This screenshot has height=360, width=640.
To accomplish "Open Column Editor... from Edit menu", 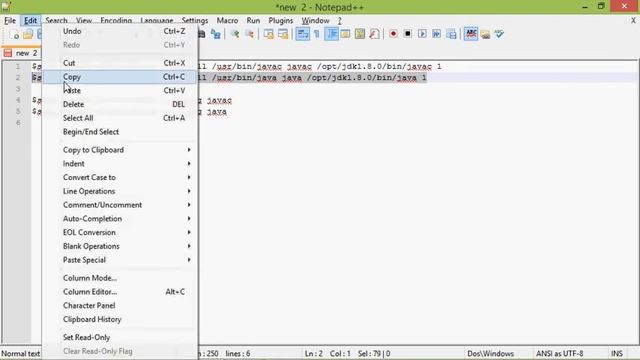I will (120, 292).
